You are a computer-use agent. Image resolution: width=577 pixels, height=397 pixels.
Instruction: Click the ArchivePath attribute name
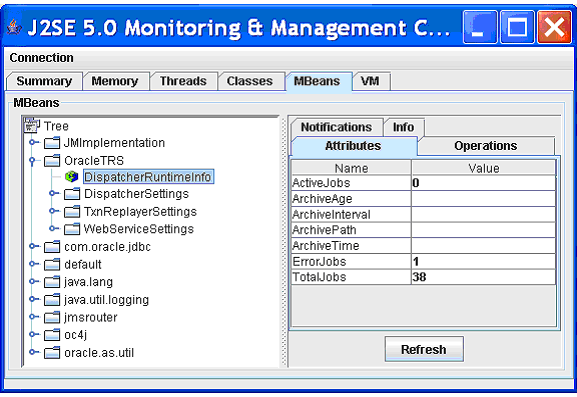click(x=324, y=230)
